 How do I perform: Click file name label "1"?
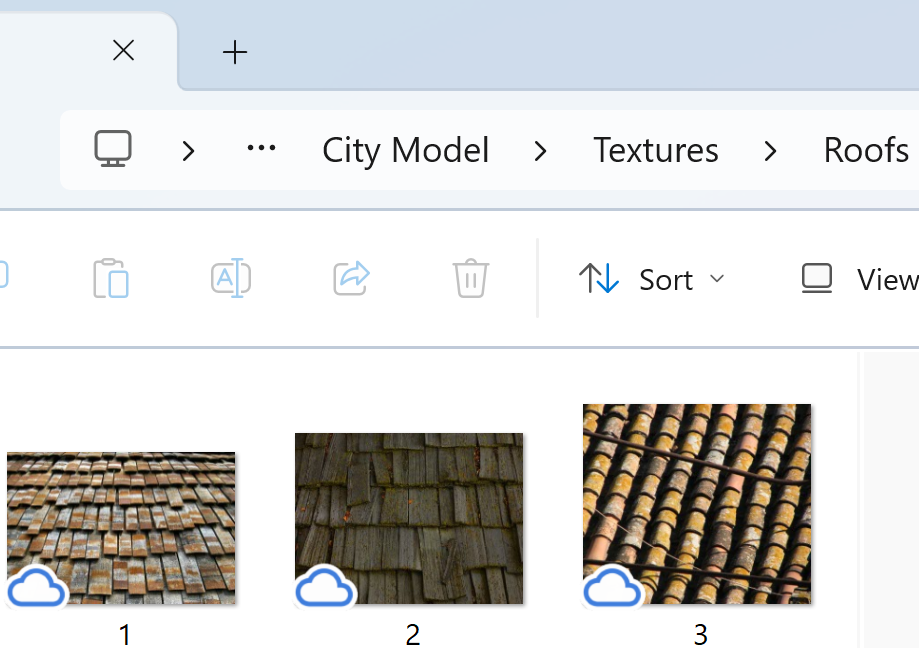pyautogui.click(x=124, y=635)
